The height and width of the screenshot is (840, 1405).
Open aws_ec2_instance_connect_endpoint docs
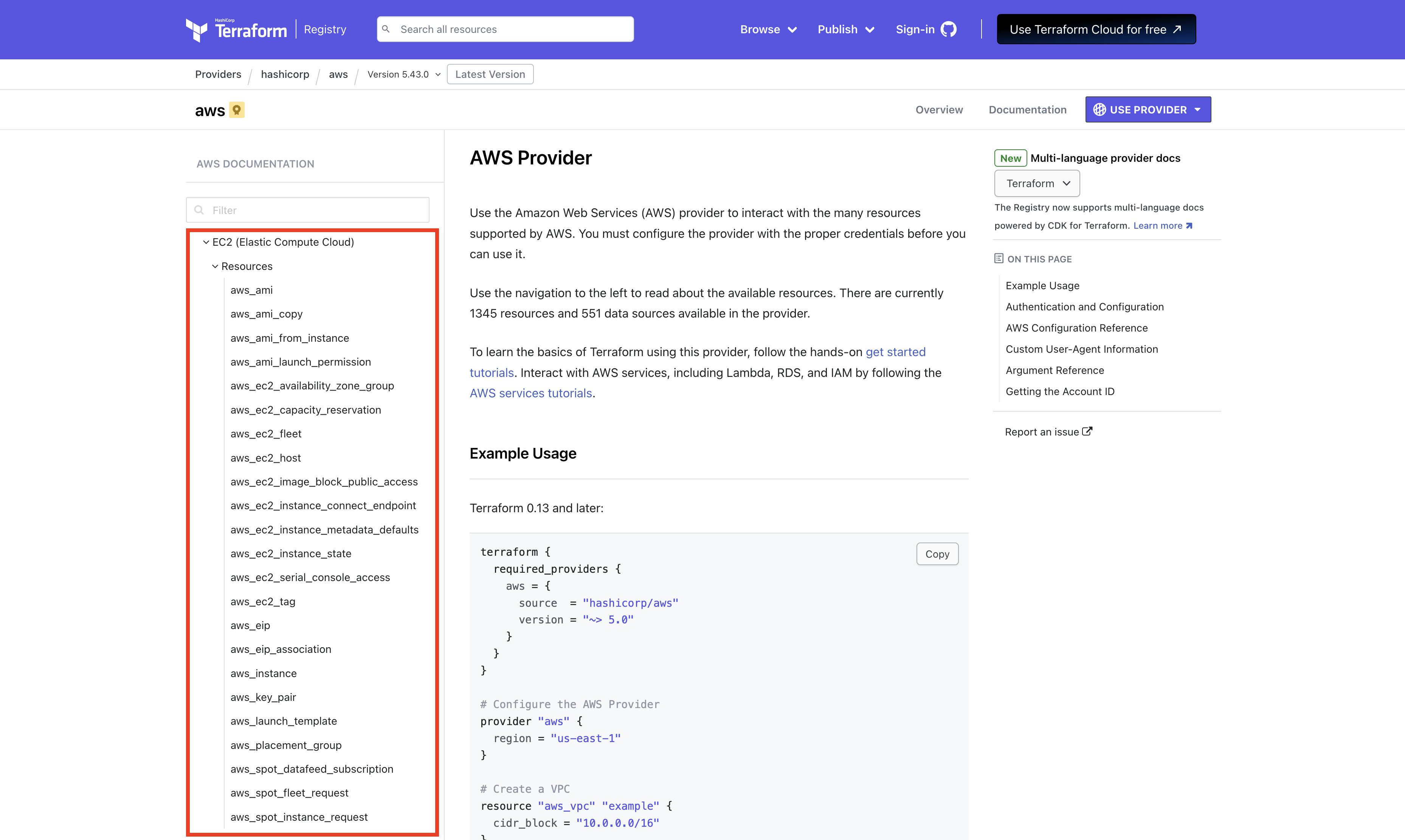(323, 506)
